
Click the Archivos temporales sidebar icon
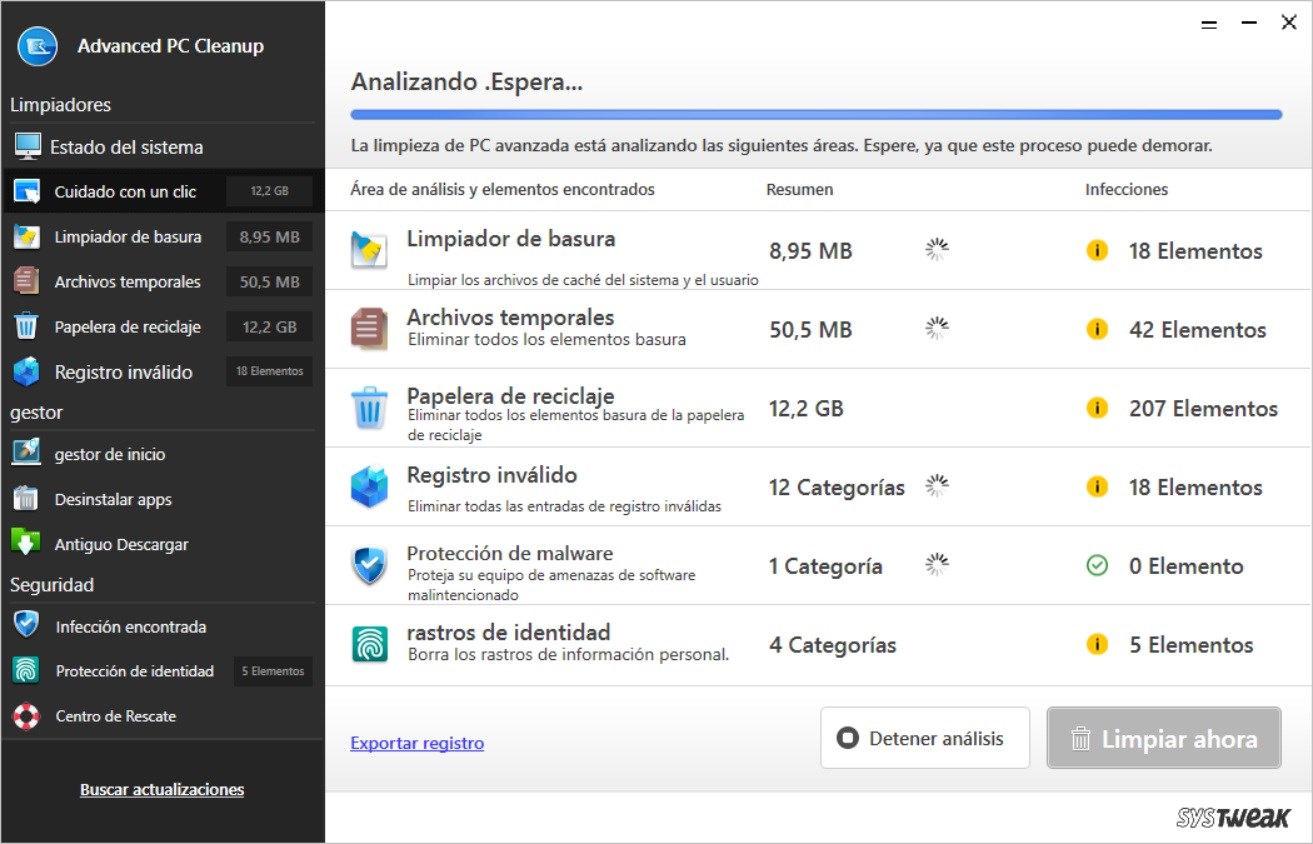tap(27, 281)
